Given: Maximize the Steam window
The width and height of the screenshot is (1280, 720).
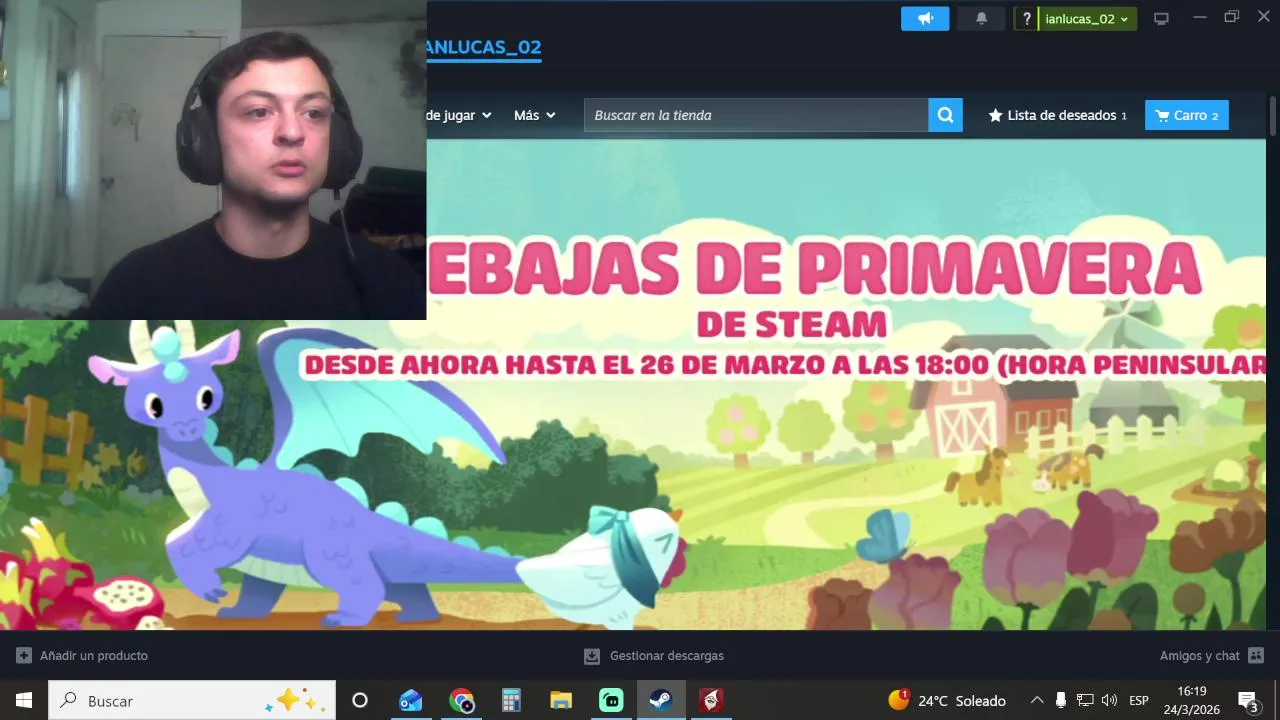Looking at the screenshot, I should pyautogui.click(x=1232, y=17).
